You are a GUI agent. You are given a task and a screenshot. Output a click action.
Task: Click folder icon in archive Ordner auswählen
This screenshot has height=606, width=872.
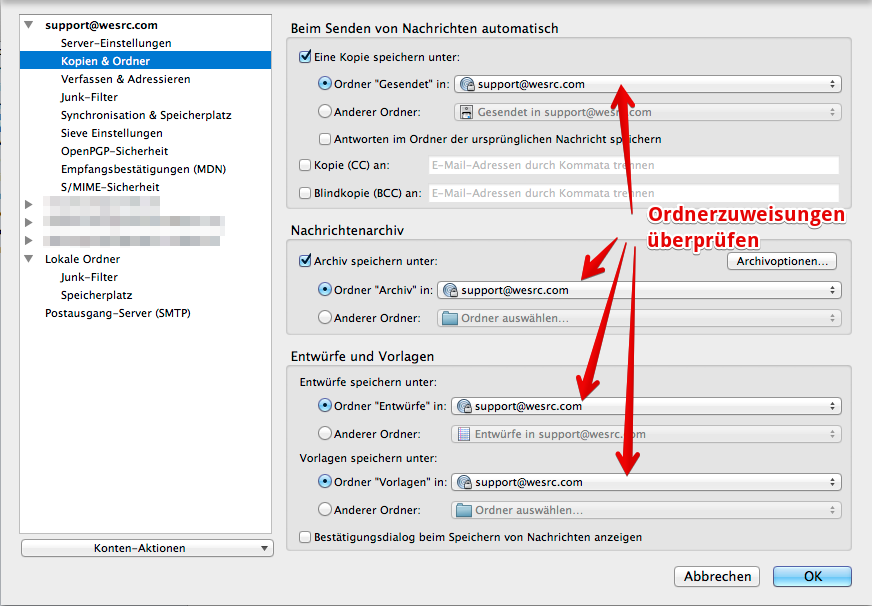(x=450, y=318)
